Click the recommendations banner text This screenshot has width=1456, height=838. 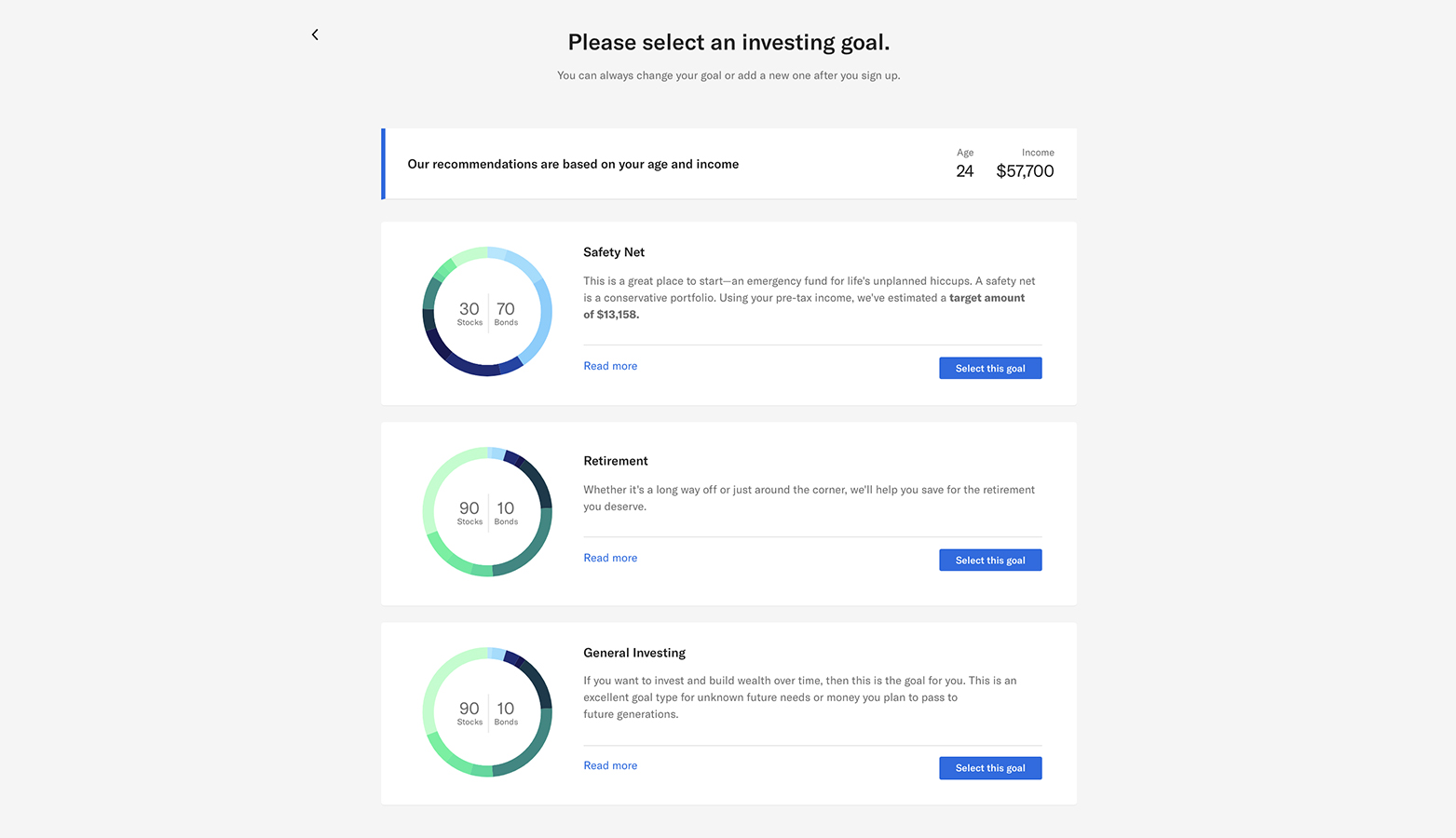572,163
